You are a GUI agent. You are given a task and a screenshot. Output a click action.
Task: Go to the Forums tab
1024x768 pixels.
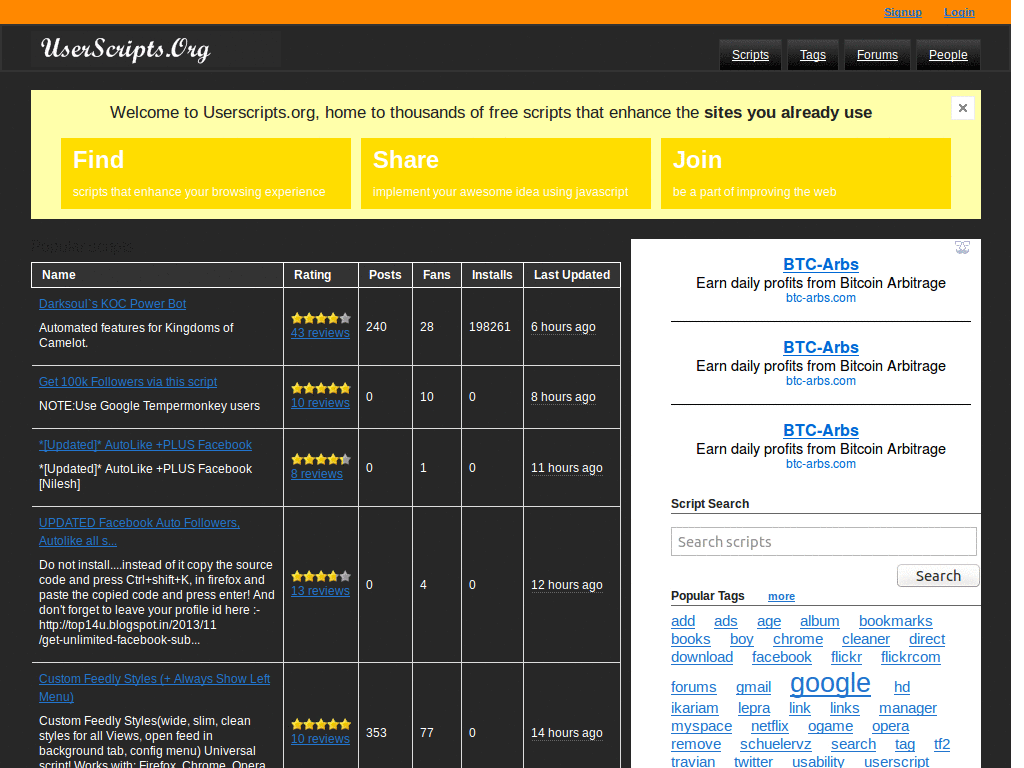click(x=877, y=55)
